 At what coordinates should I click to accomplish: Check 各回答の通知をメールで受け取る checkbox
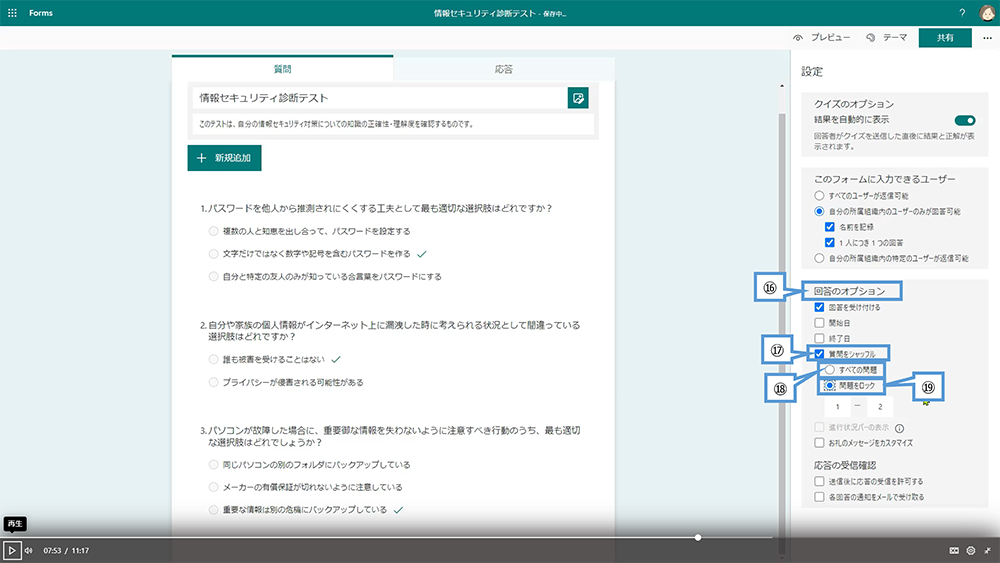click(x=819, y=497)
